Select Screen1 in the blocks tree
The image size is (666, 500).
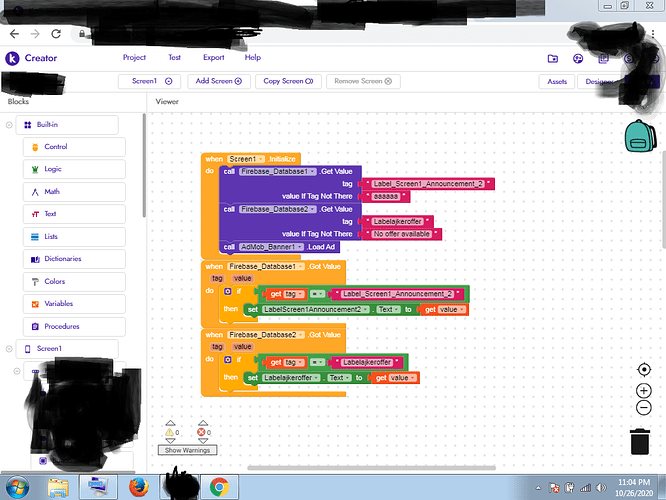pyautogui.click(x=67, y=349)
